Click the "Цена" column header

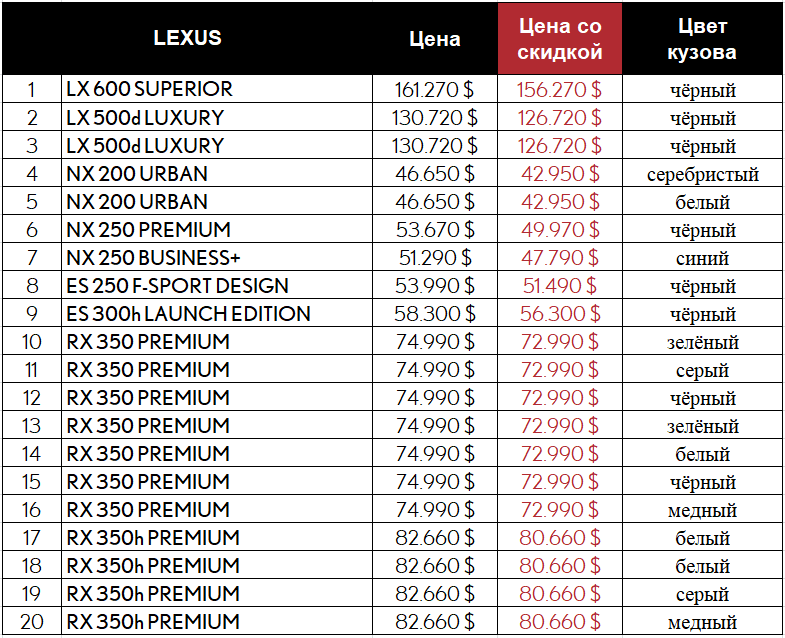tap(435, 39)
